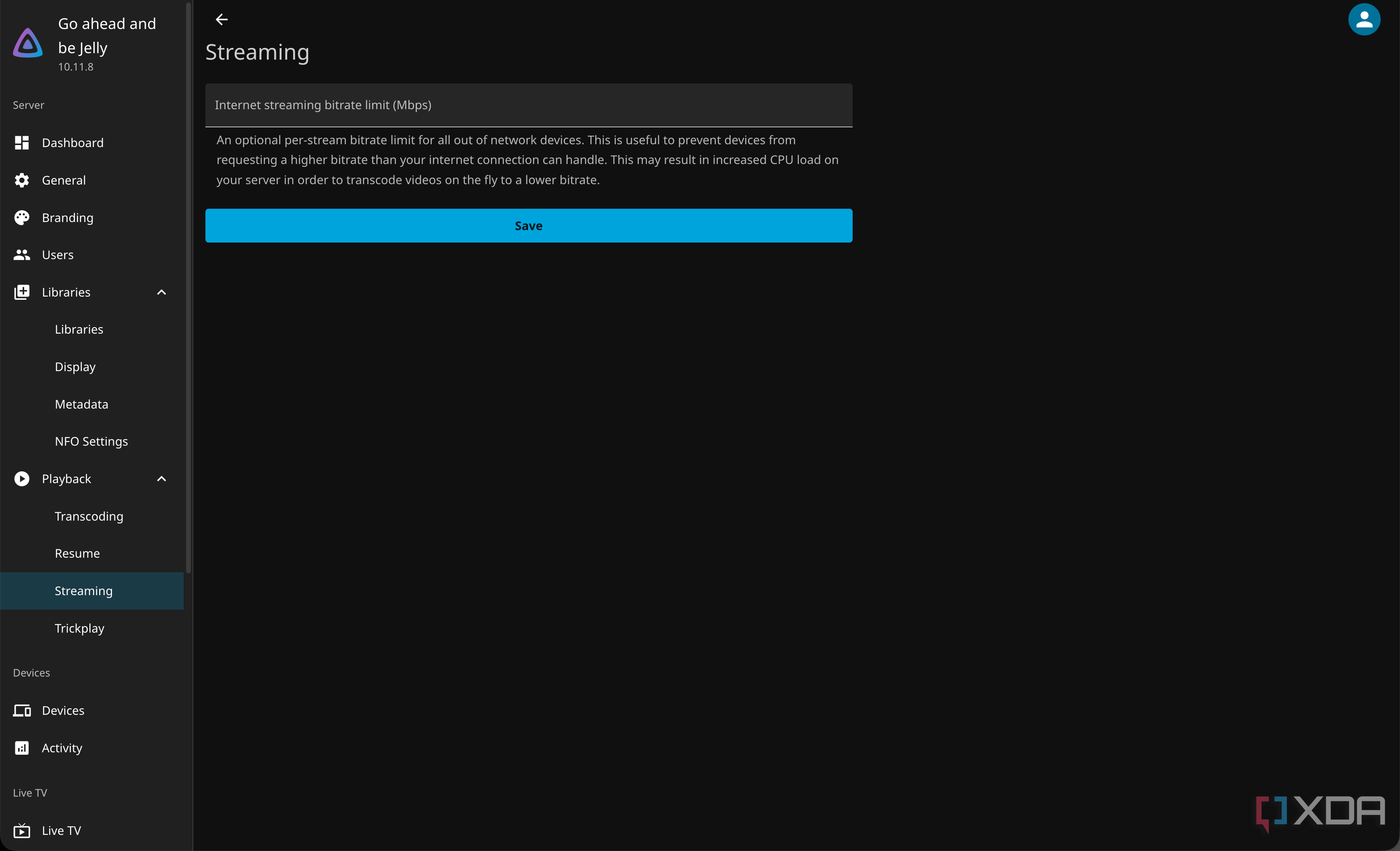Click the Libraries collection icon
Image resolution: width=1400 pixels, height=851 pixels.
tap(22, 292)
